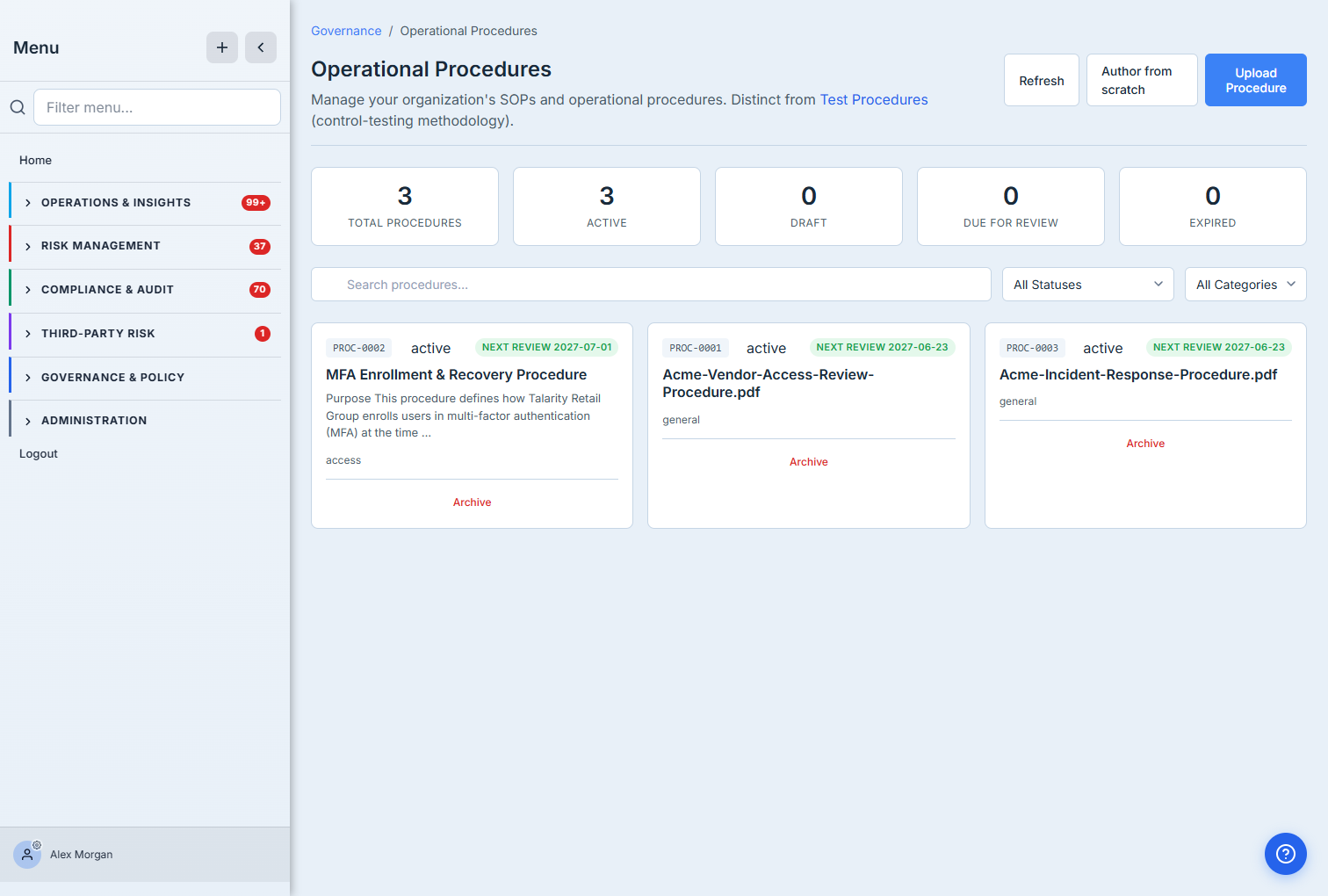Select the Total Procedures stat card
The width and height of the screenshot is (1328, 896).
(405, 206)
